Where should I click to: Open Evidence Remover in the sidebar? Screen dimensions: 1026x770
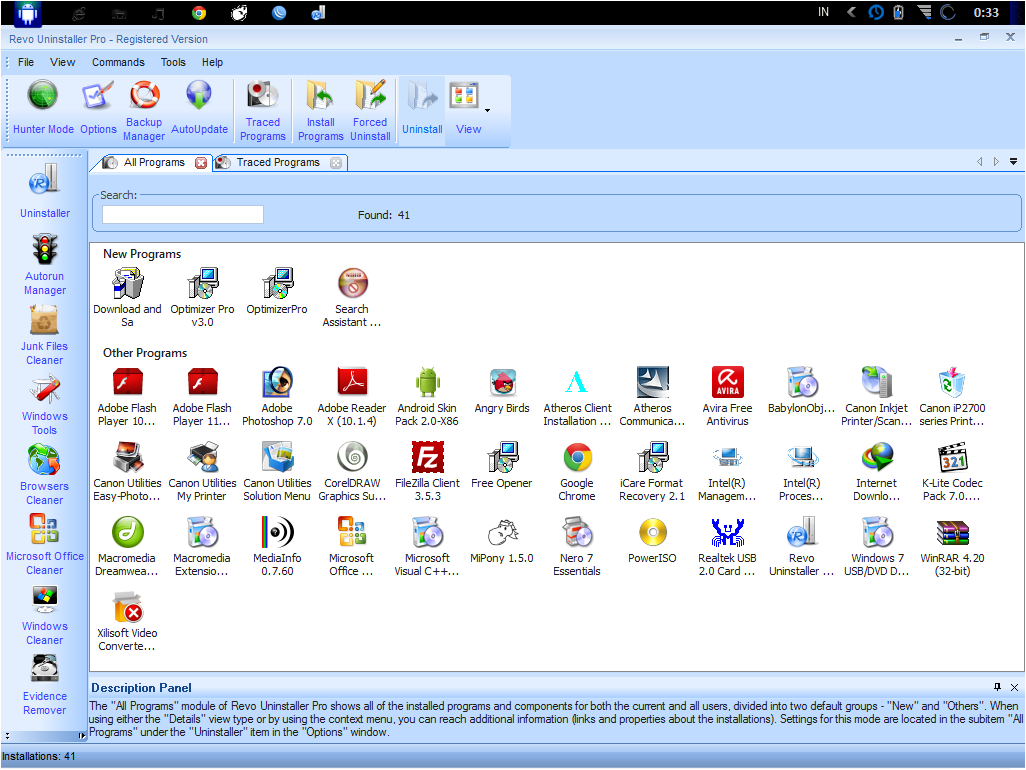point(44,685)
